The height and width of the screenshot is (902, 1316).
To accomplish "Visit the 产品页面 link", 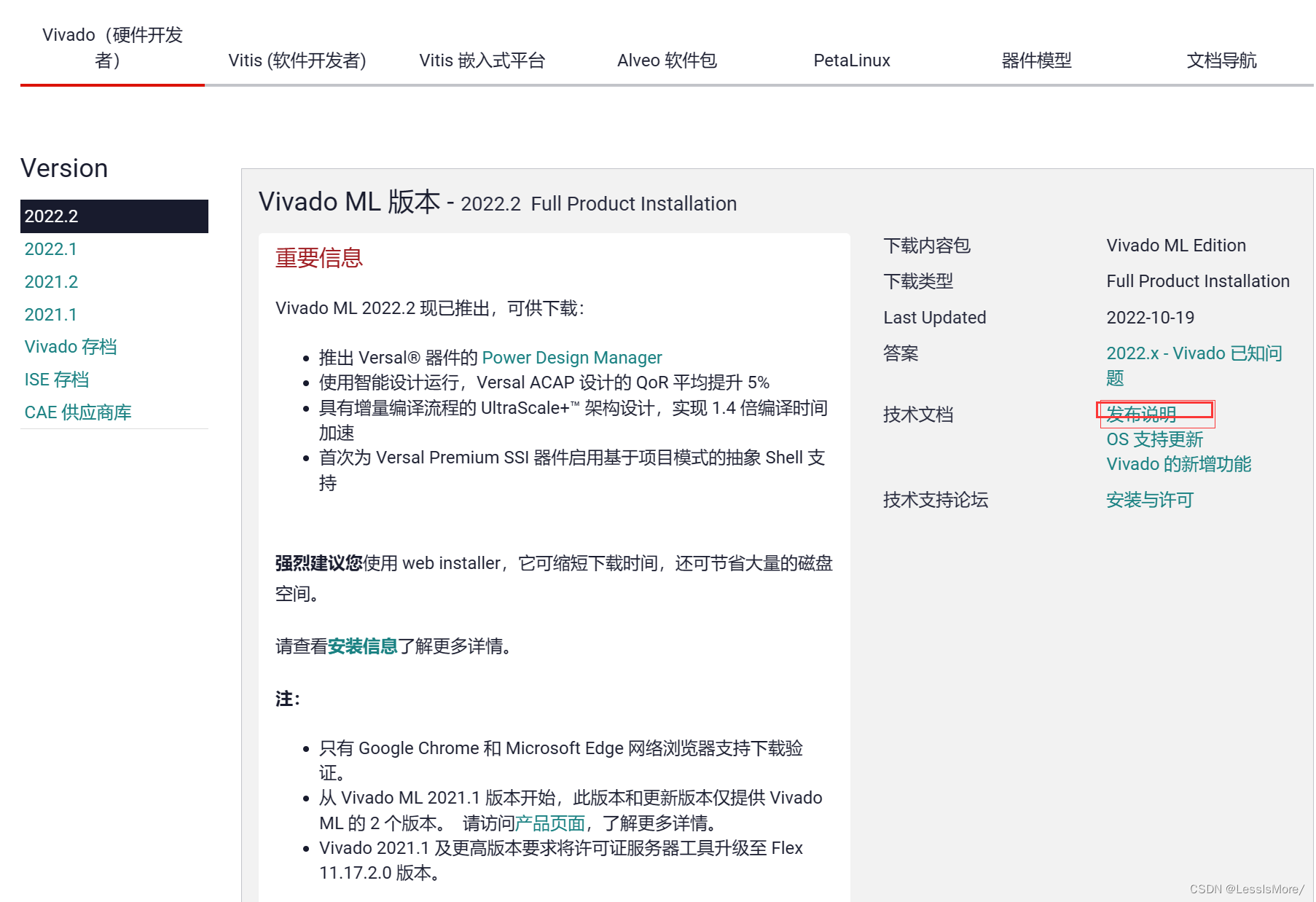I will coord(550,823).
